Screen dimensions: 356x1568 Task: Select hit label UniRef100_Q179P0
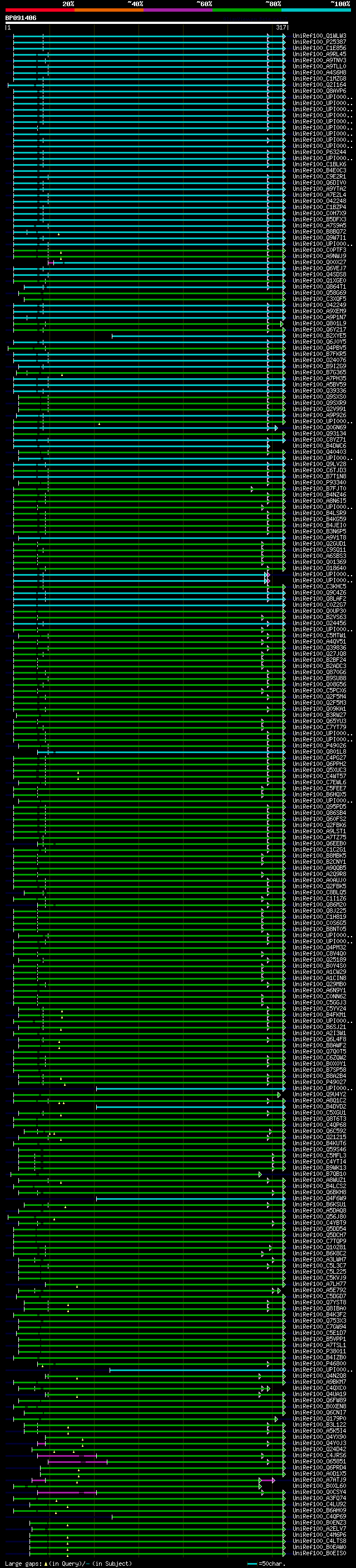(319, 1418)
